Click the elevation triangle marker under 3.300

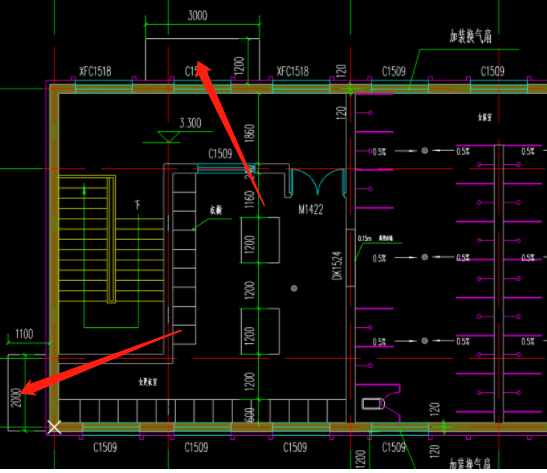click(168, 136)
